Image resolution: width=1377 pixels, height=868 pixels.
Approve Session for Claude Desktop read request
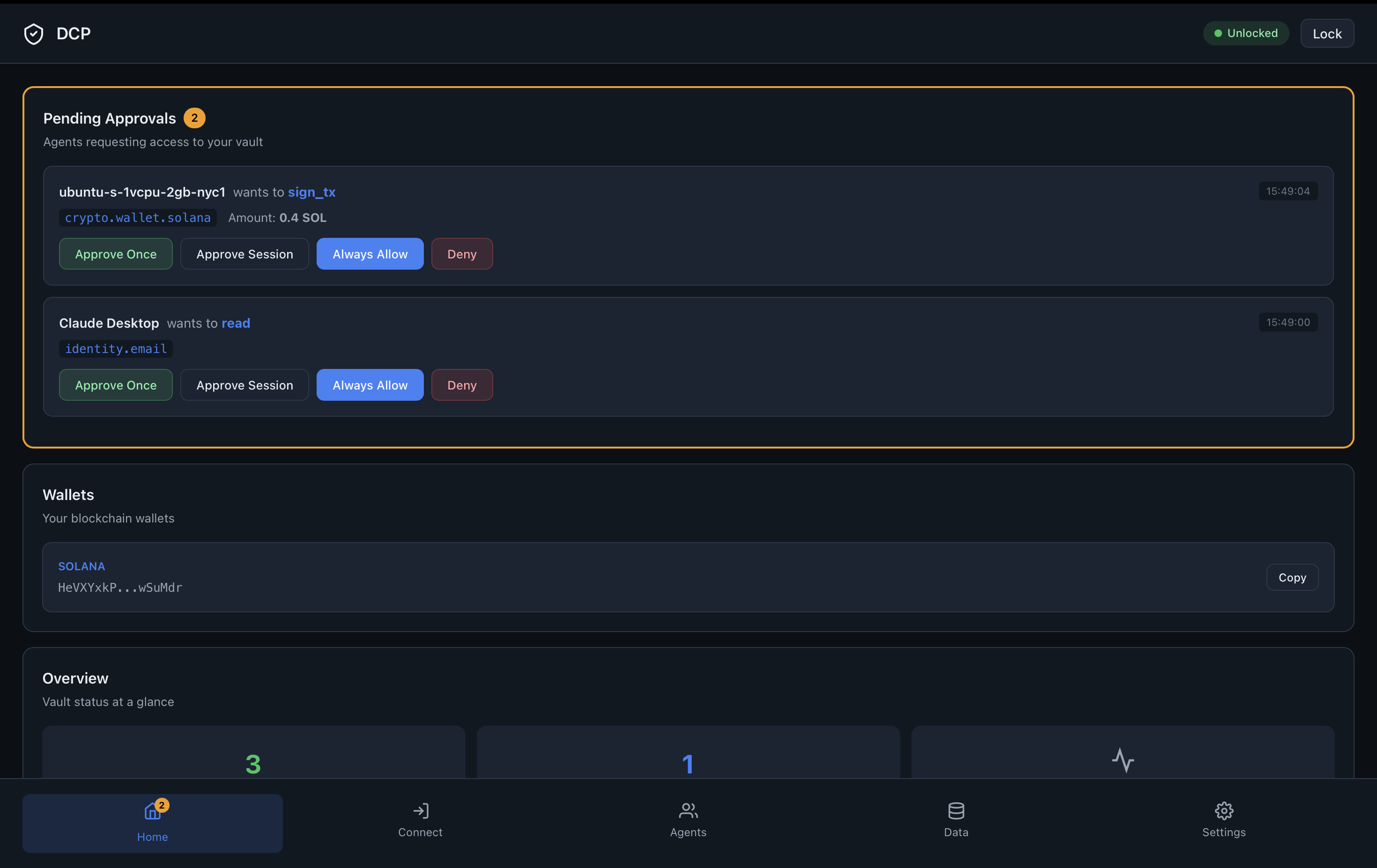click(x=244, y=384)
